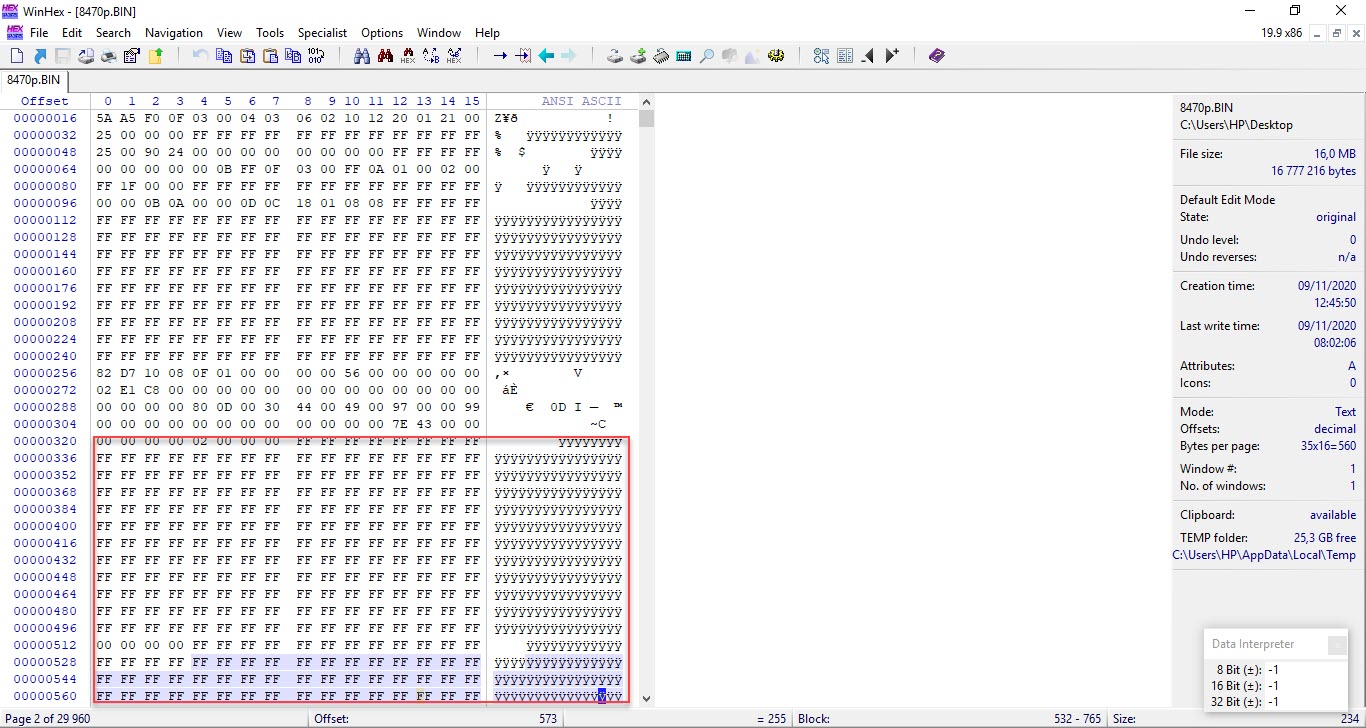Screen dimensions: 1366x728
Task: Click the path C:\Users\HP\Desktop
Action: coord(1236,125)
